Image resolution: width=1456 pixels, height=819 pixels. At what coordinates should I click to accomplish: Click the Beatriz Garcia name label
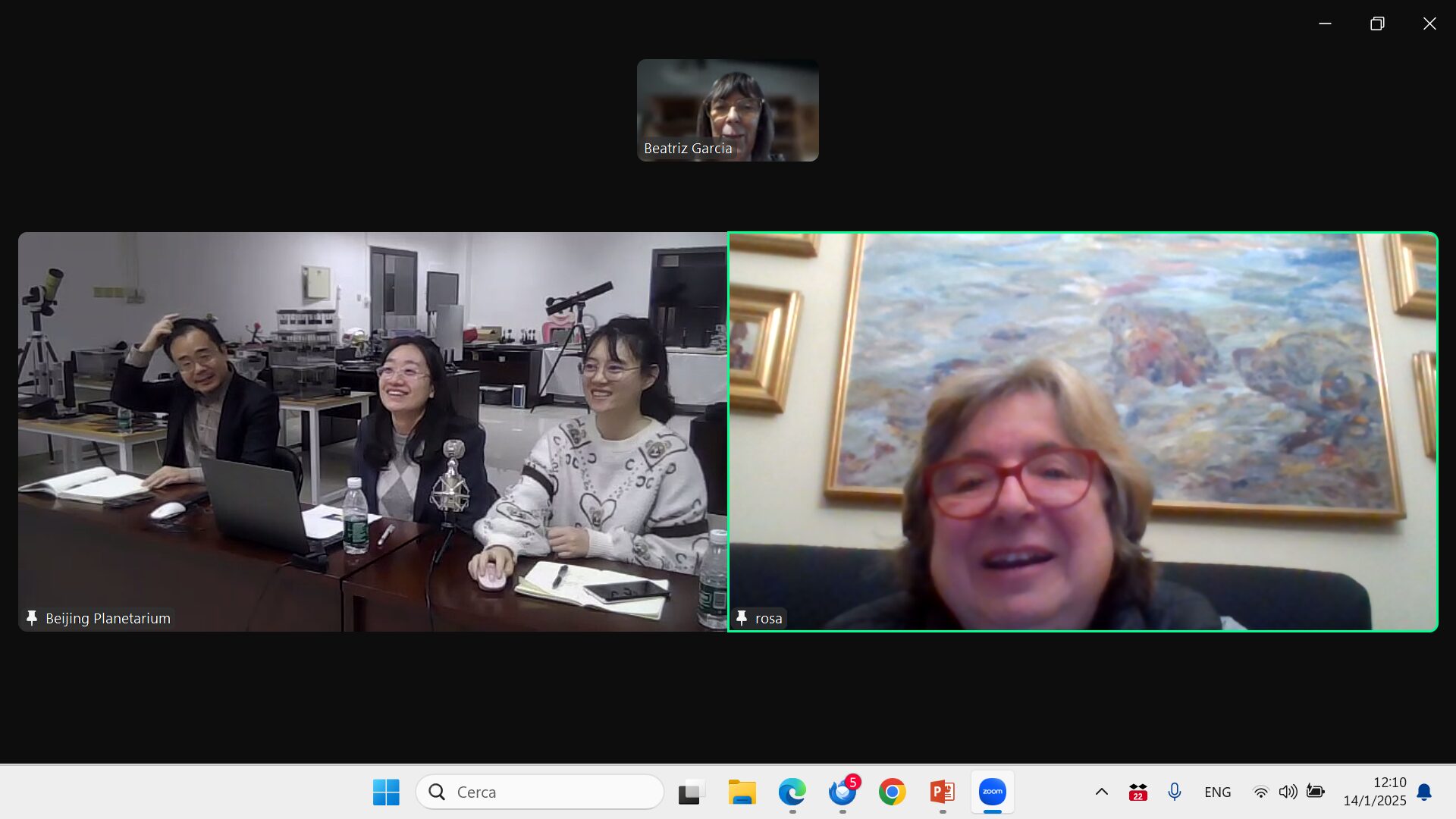pyautogui.click(x=688, y=149)
